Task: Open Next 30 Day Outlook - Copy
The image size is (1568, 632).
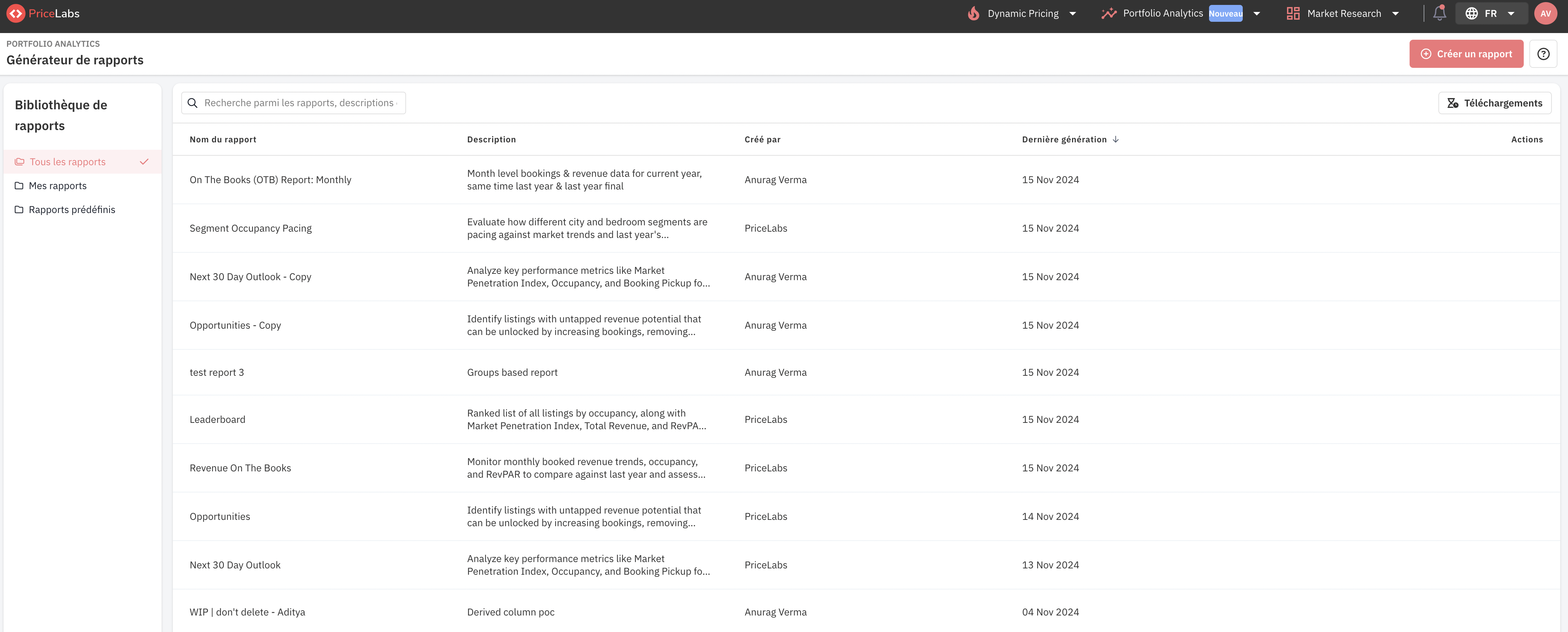Action: 250,276
